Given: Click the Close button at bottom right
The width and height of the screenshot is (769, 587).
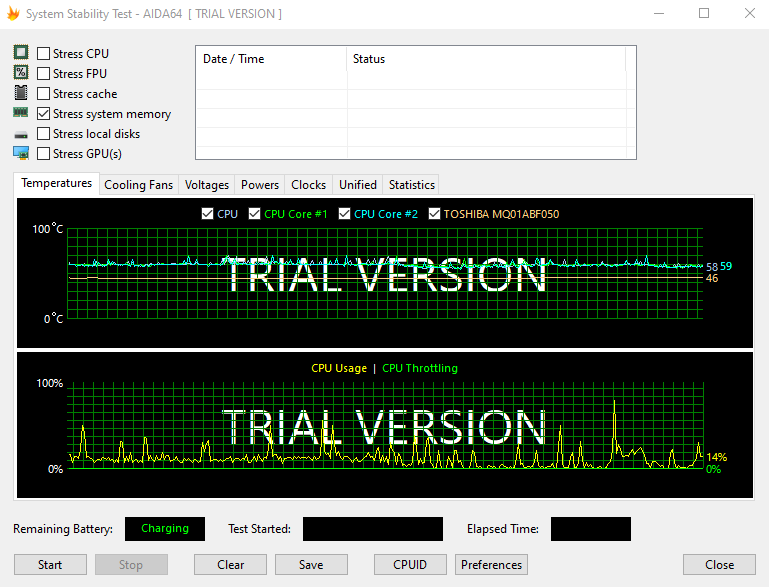Looking at the screenshot, I should click(x=719, y=564).
